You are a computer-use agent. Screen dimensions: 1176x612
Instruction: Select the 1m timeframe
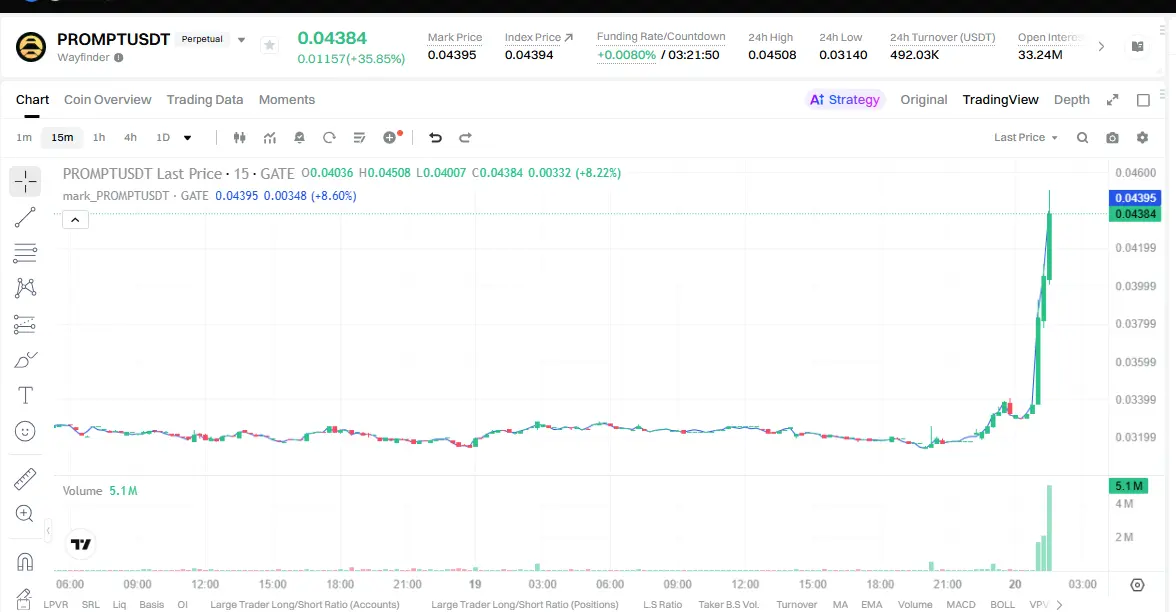[x=24, y=137]
